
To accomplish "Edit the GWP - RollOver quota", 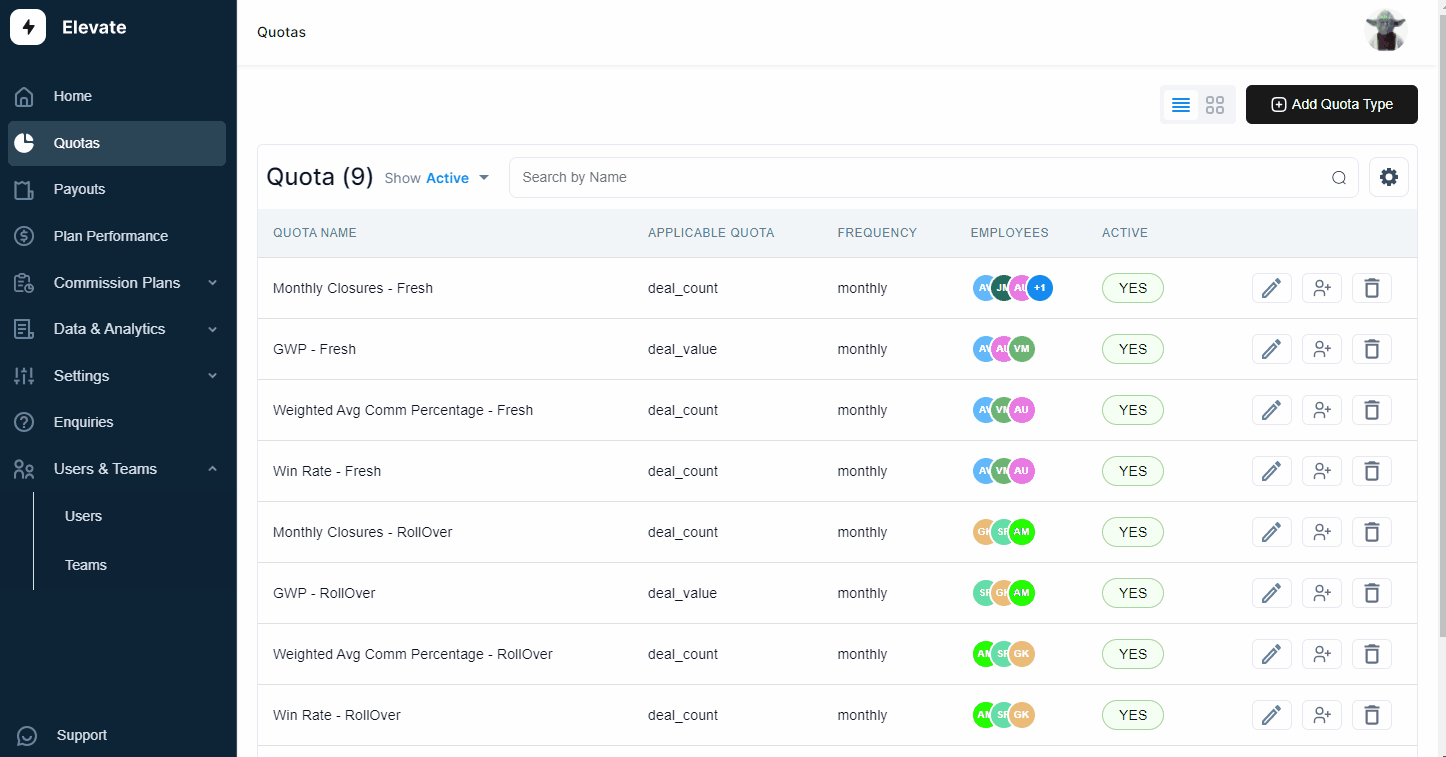I will coord(1272,593).
